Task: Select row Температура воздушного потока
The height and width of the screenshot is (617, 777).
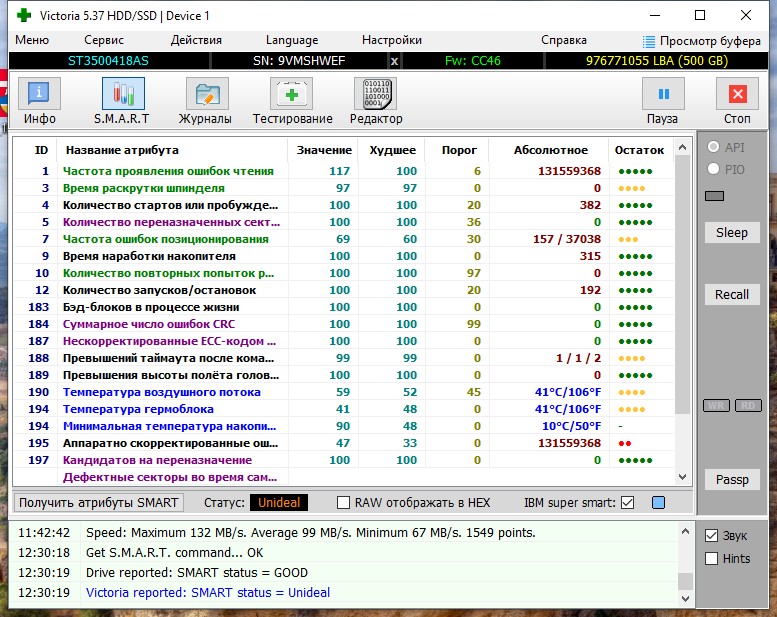Action: click(x=343, y=392)
